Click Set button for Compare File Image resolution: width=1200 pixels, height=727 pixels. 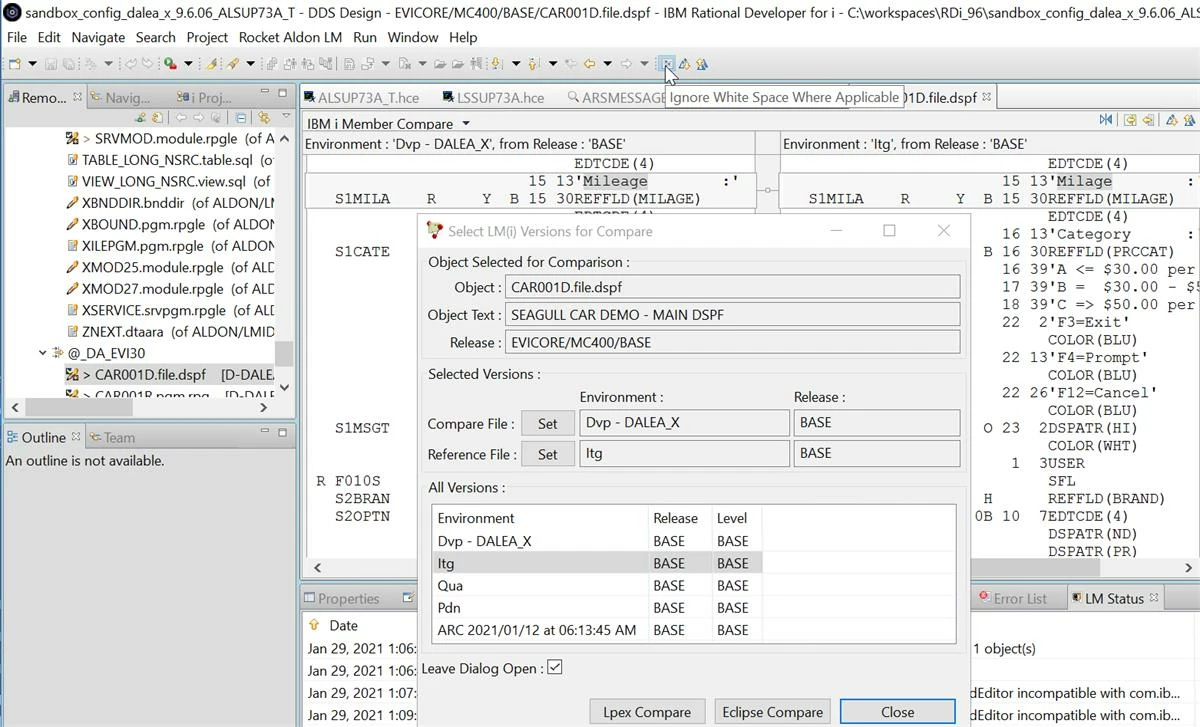(547, 423)
